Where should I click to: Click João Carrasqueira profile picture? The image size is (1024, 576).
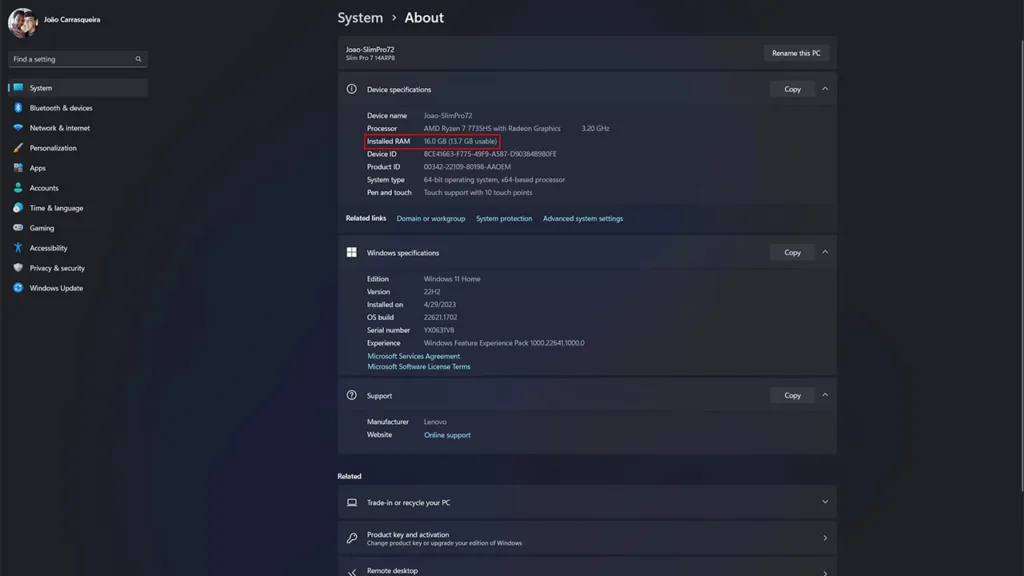click(x=22, y=22)
